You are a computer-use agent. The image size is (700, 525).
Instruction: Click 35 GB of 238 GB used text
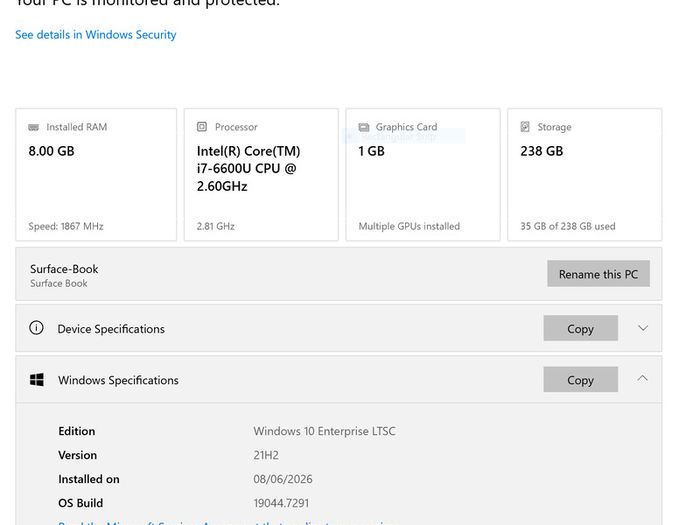point(567,226)
